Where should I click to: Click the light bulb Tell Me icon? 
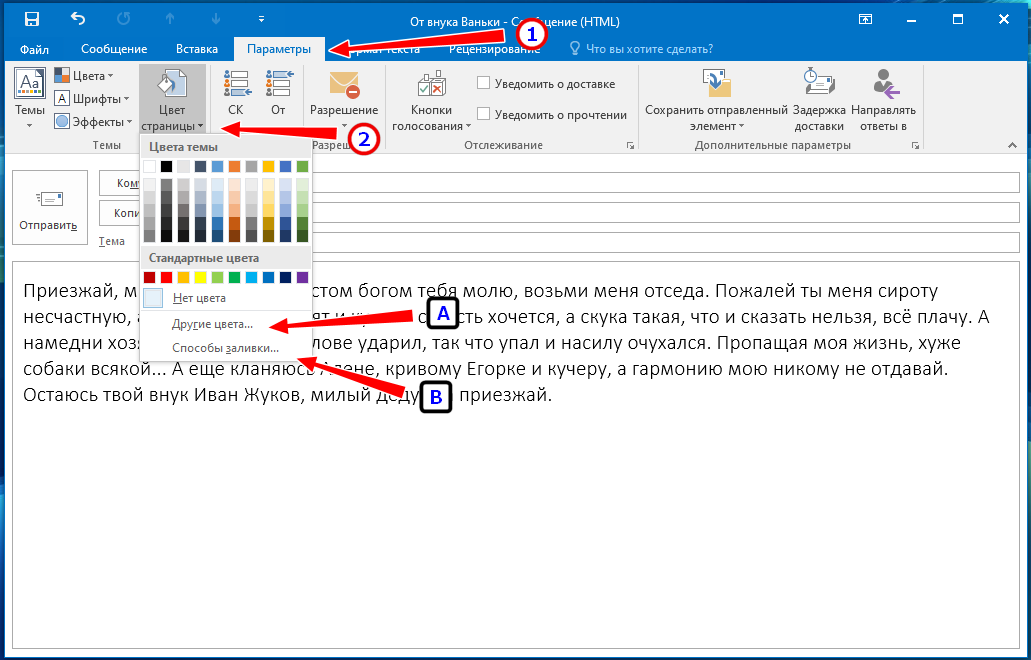575,49
